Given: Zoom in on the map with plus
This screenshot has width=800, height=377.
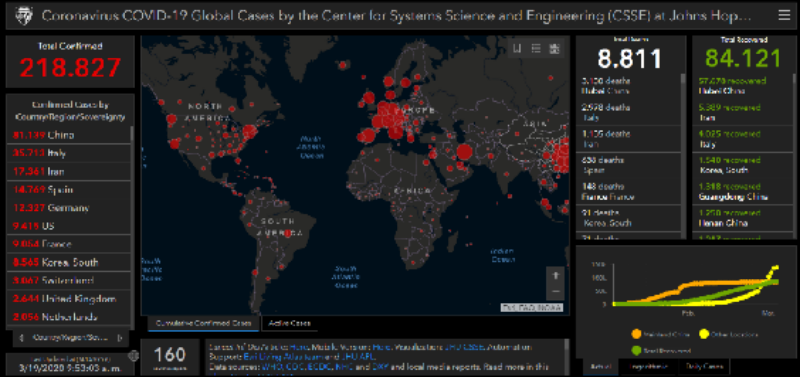Looking at the screenshot, I should click(x=555, y=275).
